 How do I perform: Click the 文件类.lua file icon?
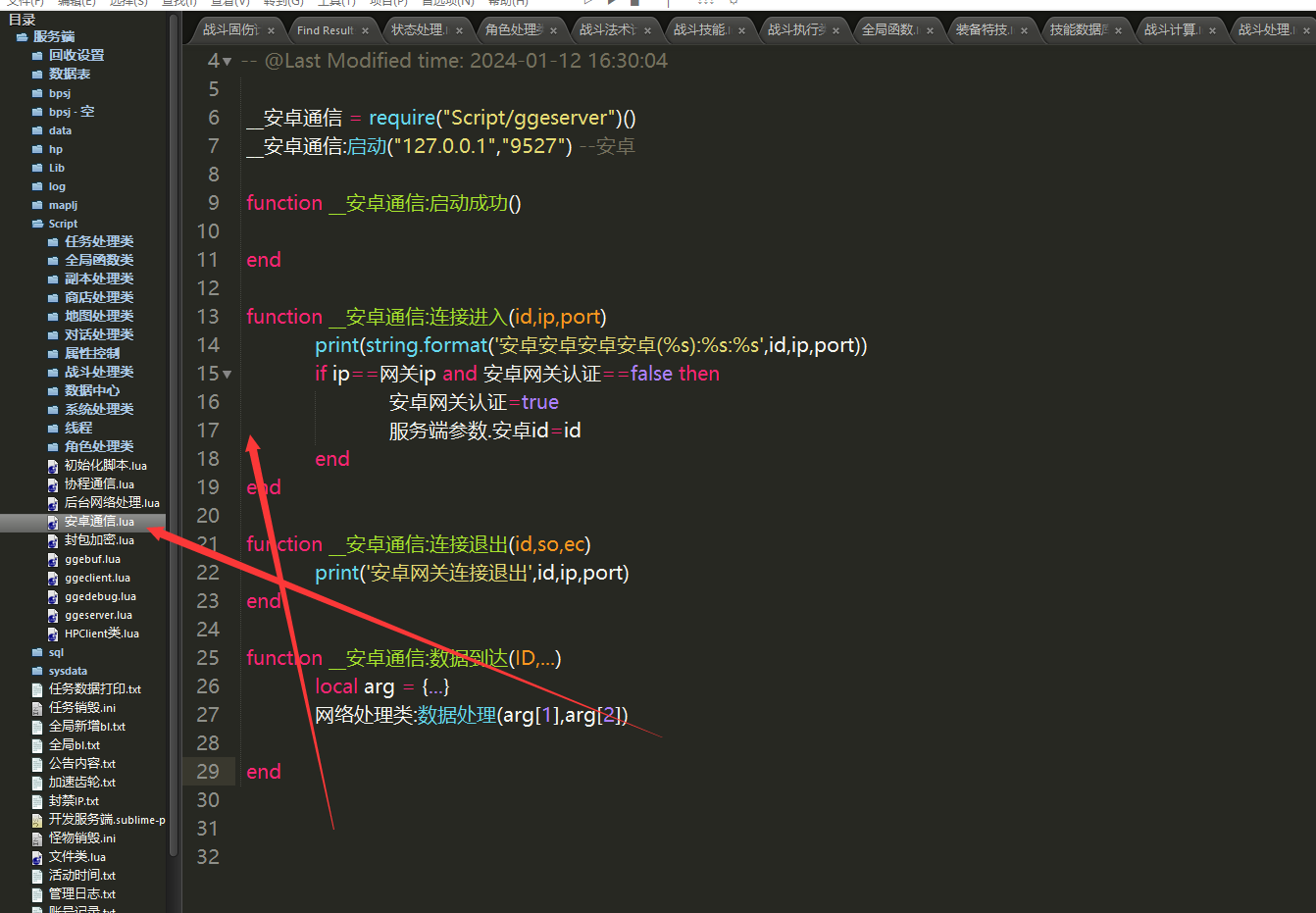pyautogui.click(x=37, y=857)
